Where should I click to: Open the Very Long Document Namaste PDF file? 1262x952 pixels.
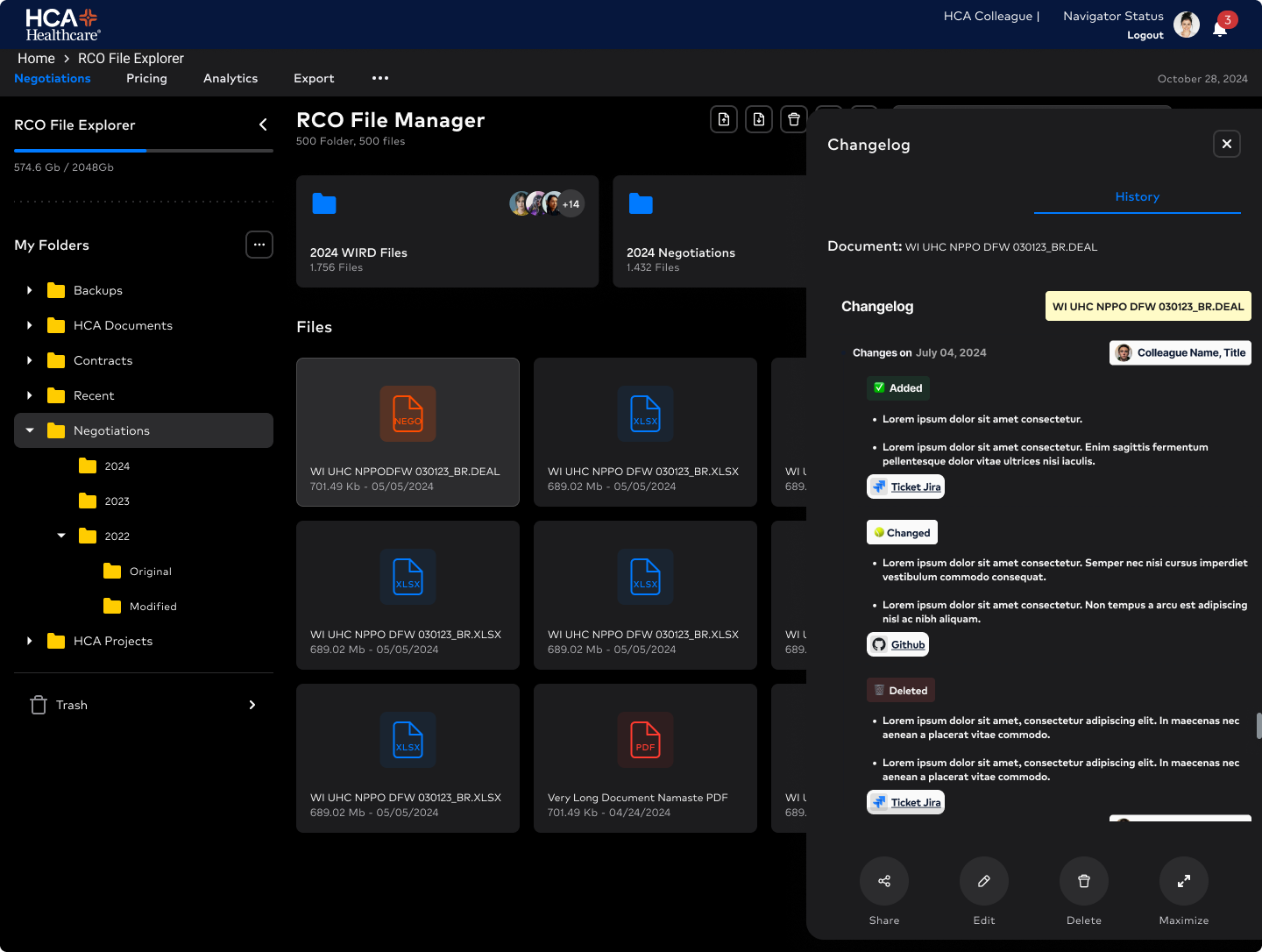(645, 757)
